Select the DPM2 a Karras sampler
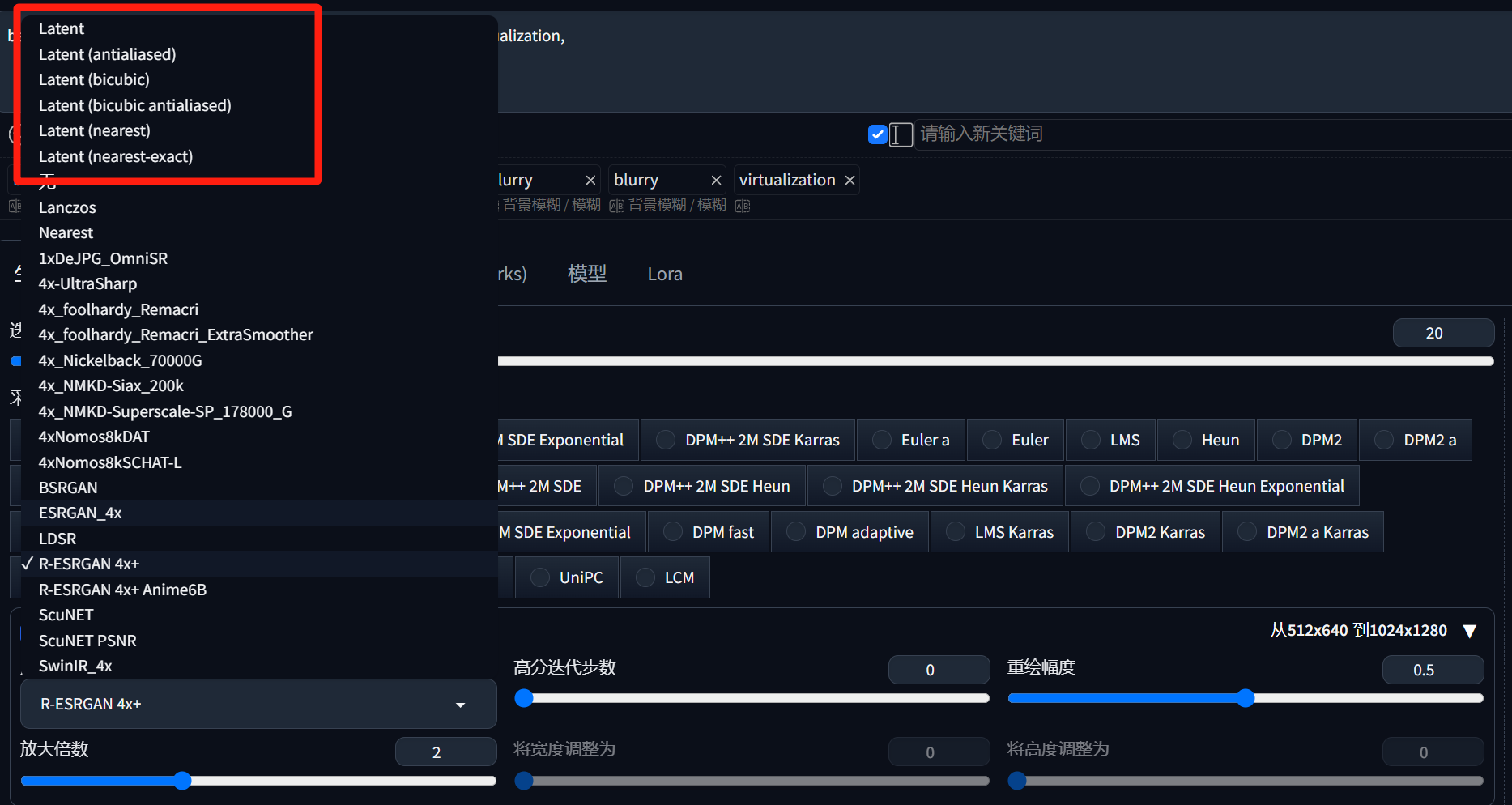1512x805 pixels. point(1302,532)
